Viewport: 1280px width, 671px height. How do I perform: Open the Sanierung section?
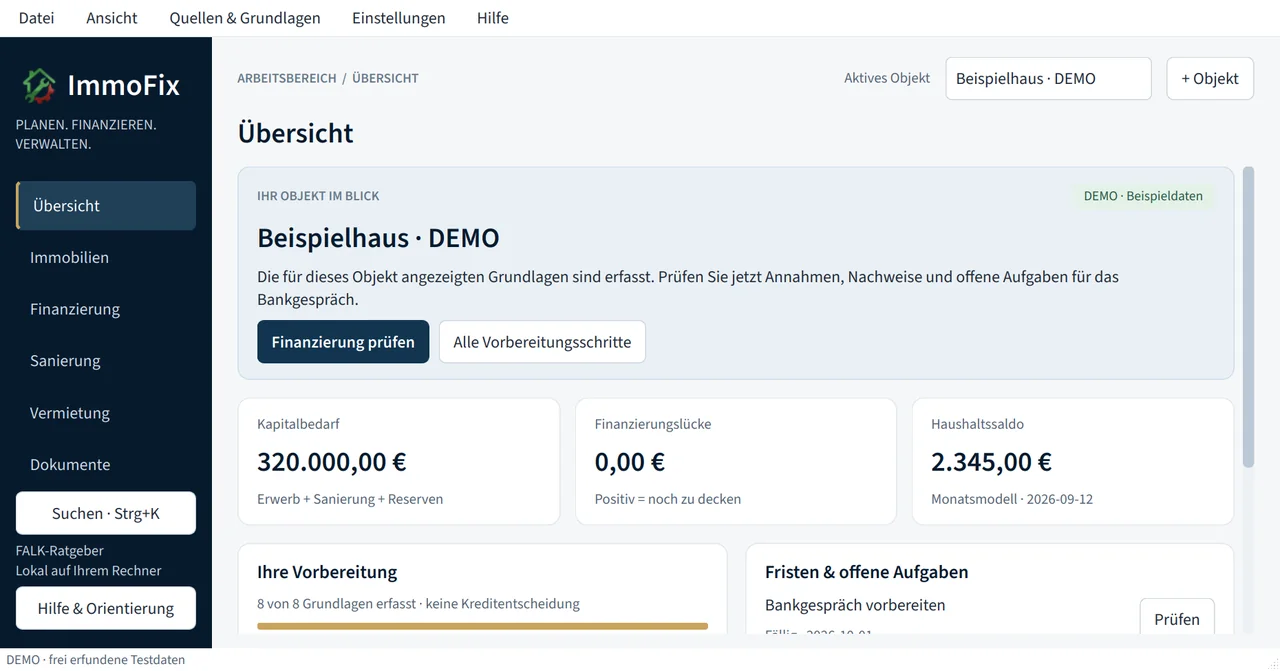(106, 361)
